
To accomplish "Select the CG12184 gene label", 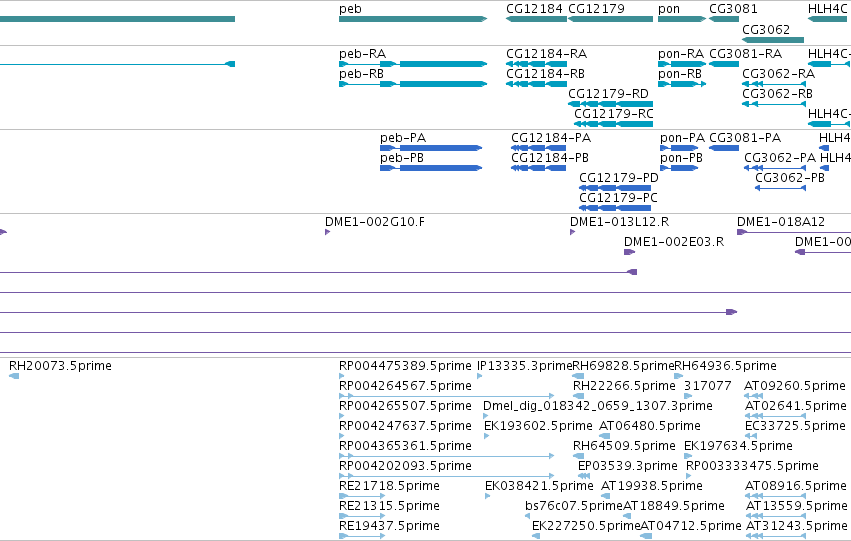I will [535, 9].
